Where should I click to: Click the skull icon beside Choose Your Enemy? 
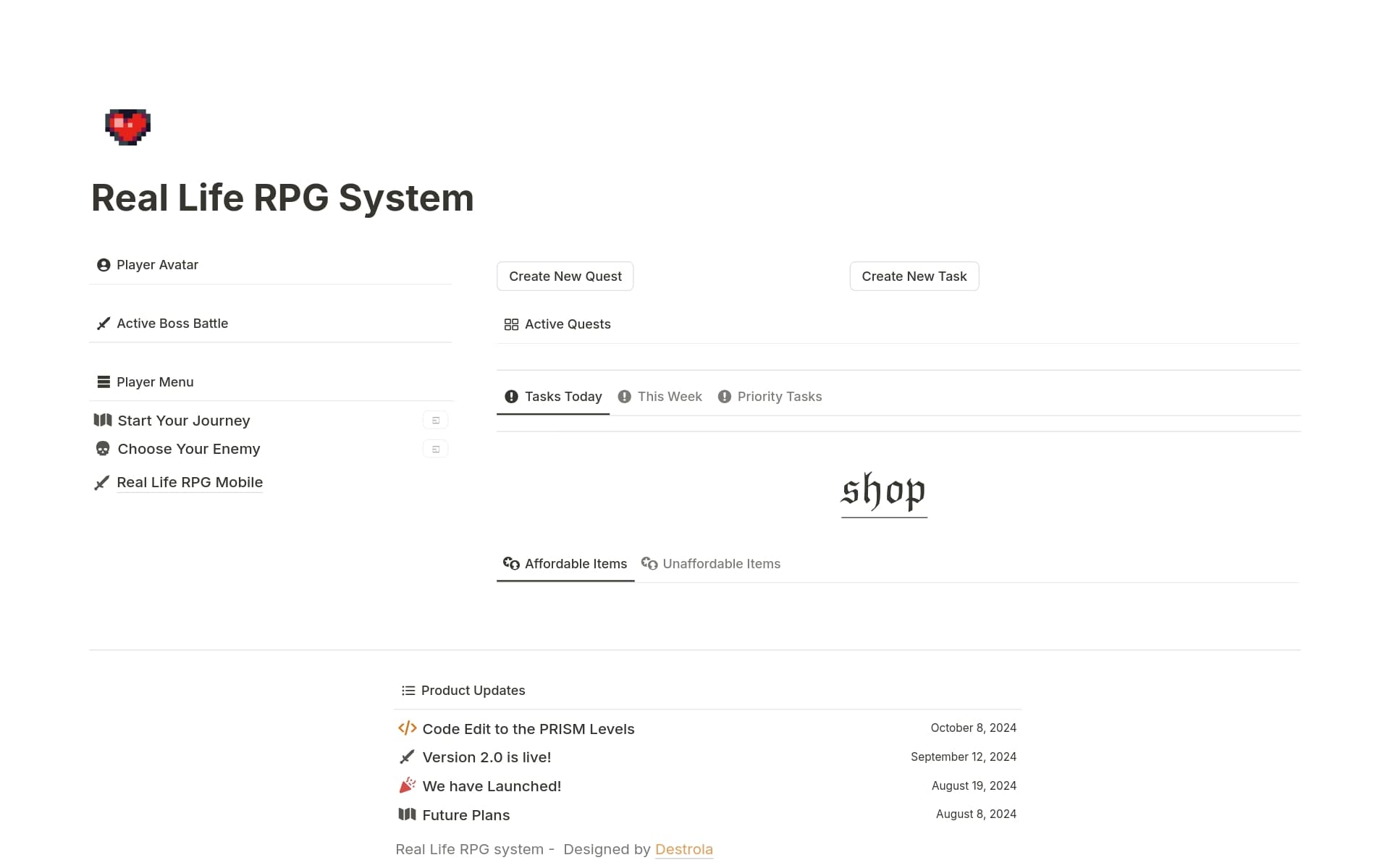tap(103, 449)
